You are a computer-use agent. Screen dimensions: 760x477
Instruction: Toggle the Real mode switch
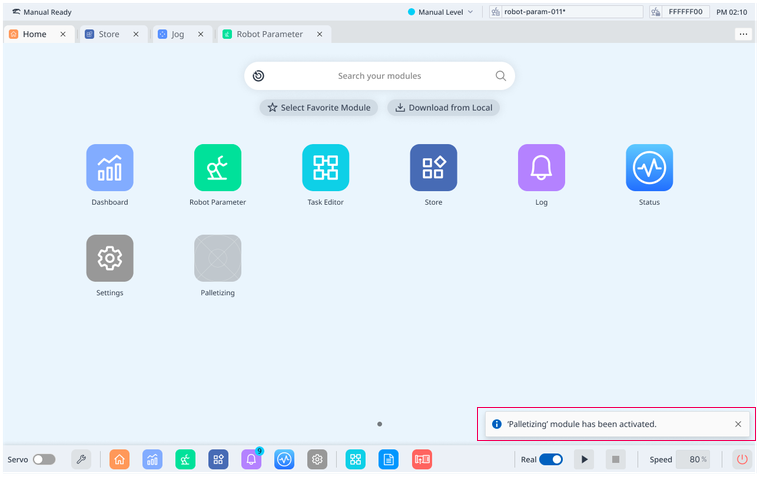tap(551, 460)
